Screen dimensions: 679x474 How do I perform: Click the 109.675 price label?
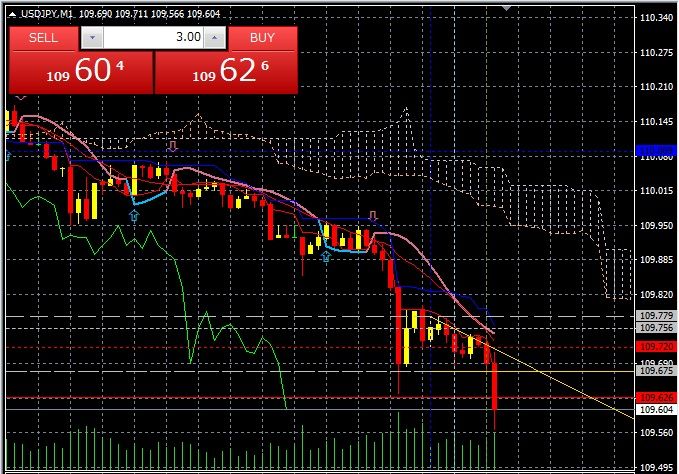tap(656, 371)
